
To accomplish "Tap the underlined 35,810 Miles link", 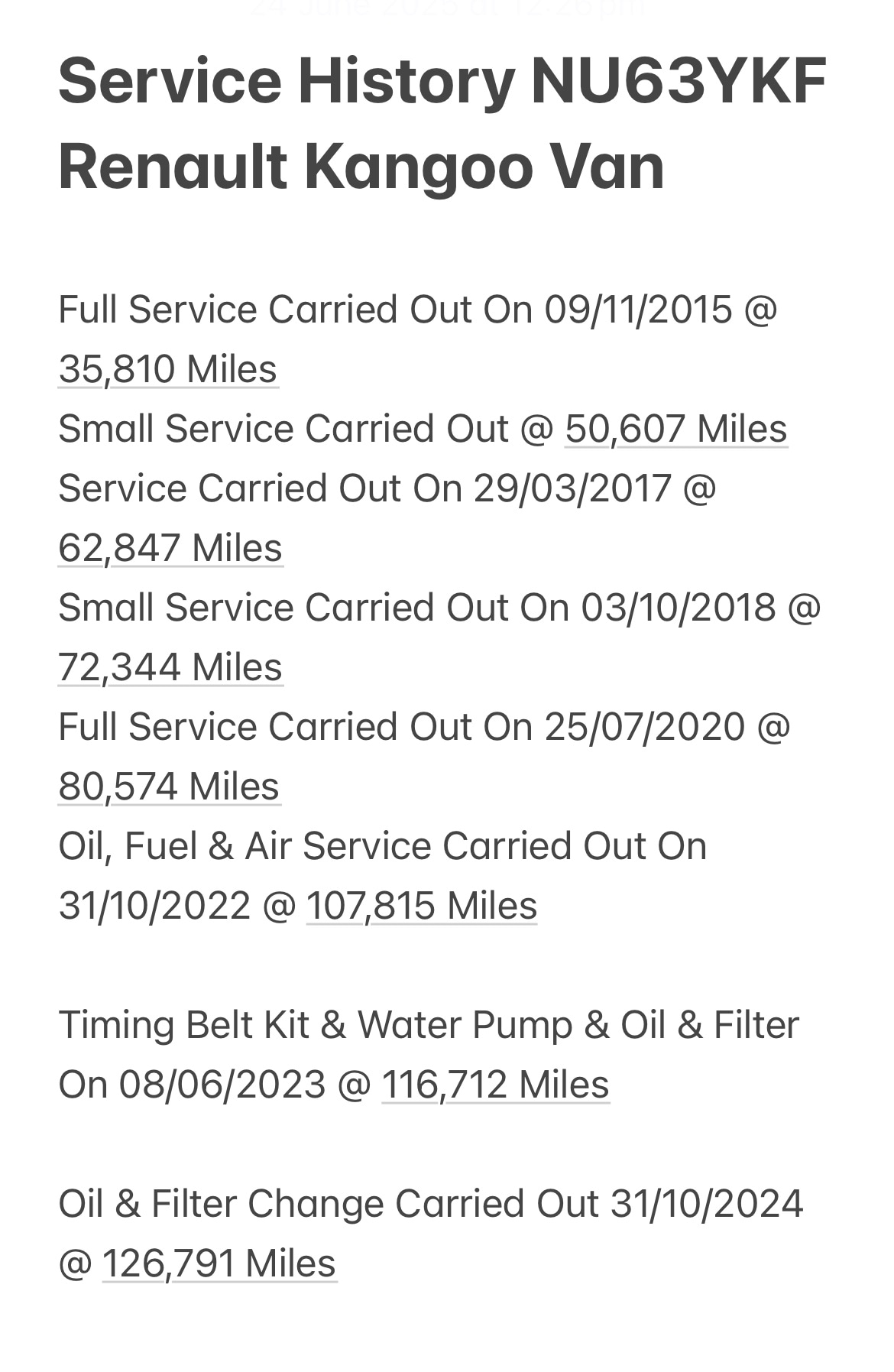I will 168,369.
